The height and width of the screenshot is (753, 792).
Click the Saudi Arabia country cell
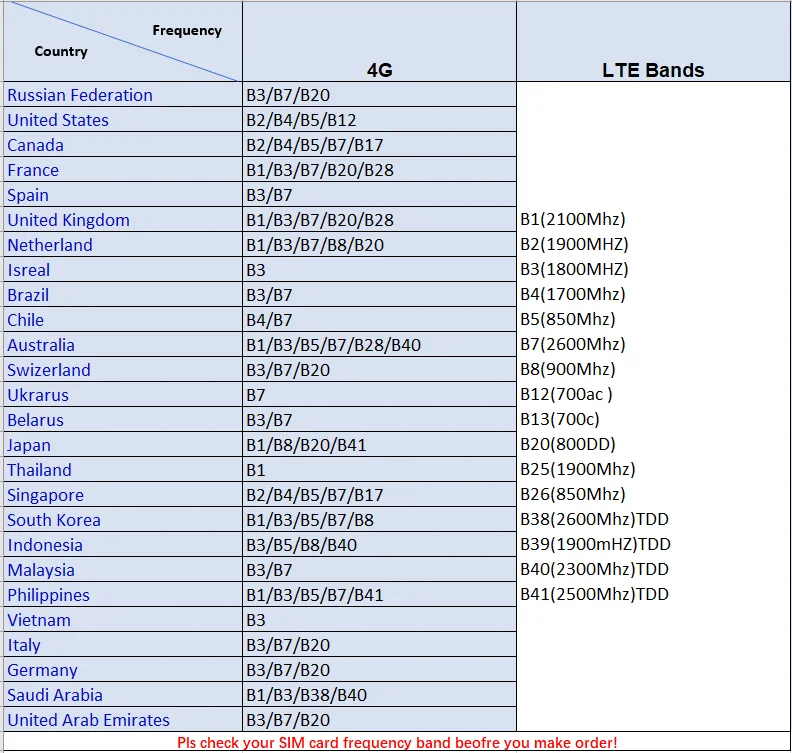[123, 694]
